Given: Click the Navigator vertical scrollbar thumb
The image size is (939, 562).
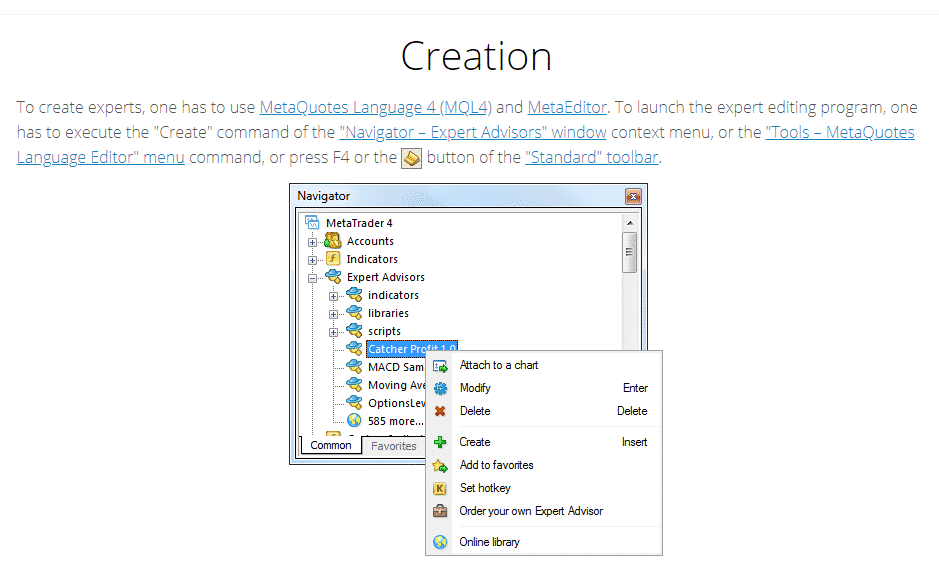Looking at the screenshot, I should pos(629,252).
